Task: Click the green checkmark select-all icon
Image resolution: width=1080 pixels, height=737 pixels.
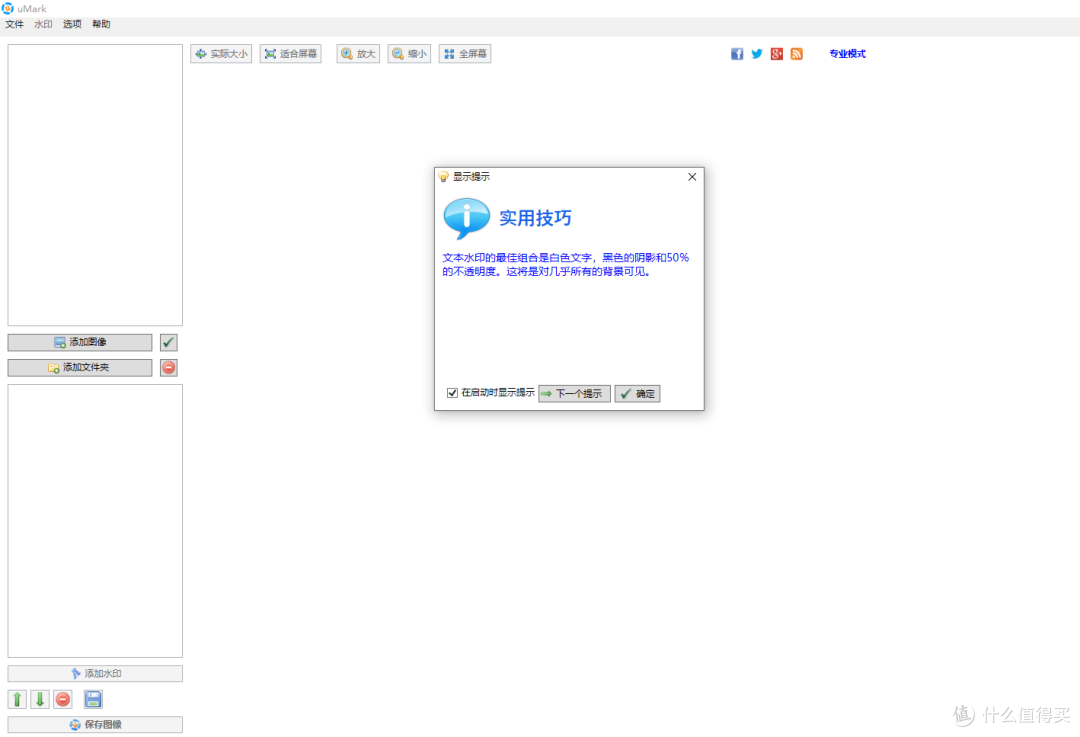Action: point(169,342)
